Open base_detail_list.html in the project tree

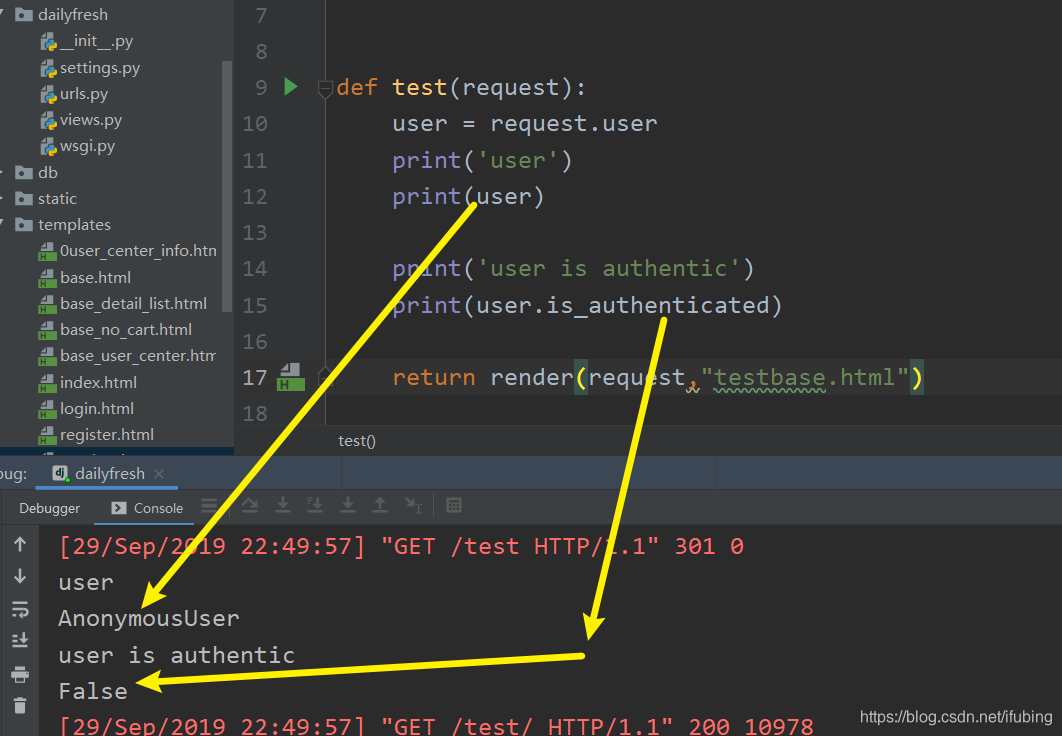tap(133, 303)
